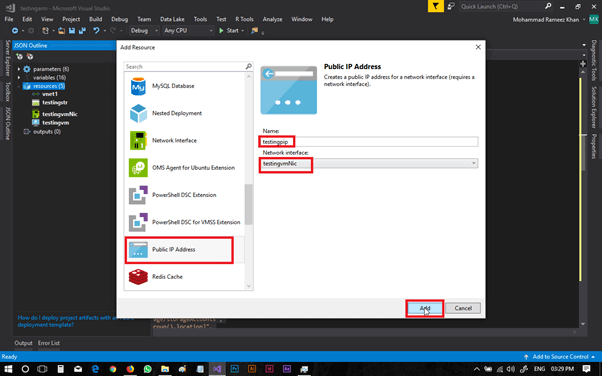Select Network Interface resource icon
This screenshot has width=602, height=376.
coord(138,141)
